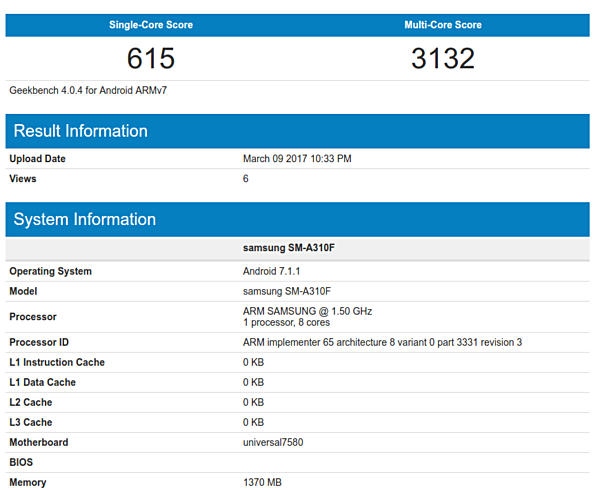Click the Multi-Core Score header
The height and width of the screenshot is (490, 600).
(442, 25)
